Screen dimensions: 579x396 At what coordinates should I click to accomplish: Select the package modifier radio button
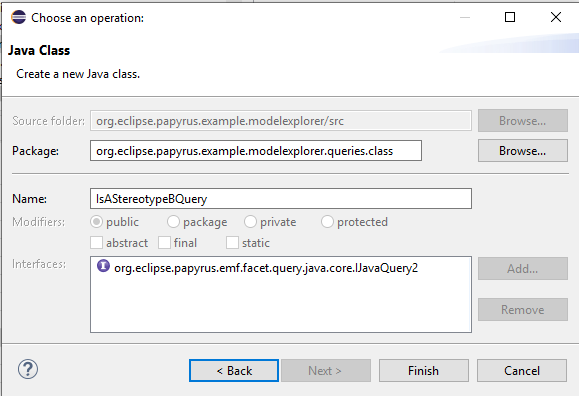pos(173,222)
